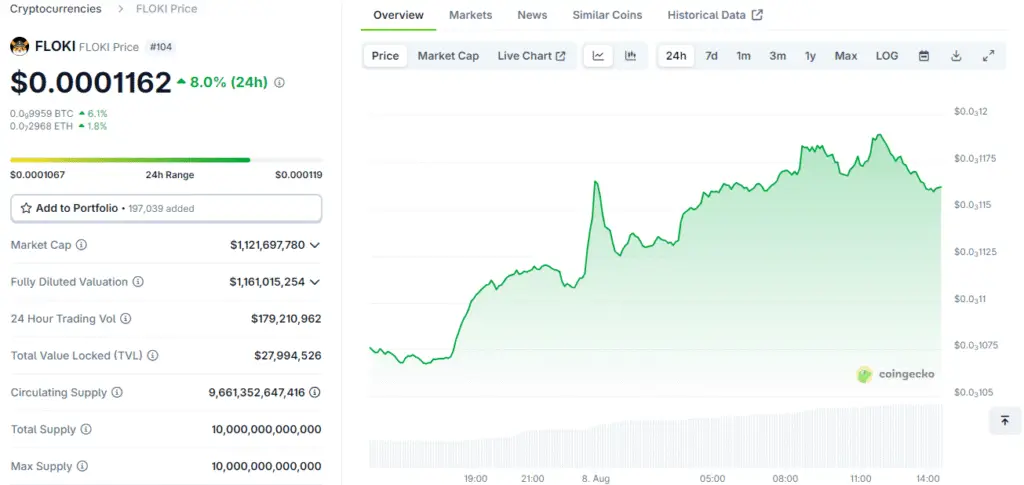Image resolution: width=1024 pixels, height=485 pixels.
Task: Download chart data with the download icon
Action: 956,56
